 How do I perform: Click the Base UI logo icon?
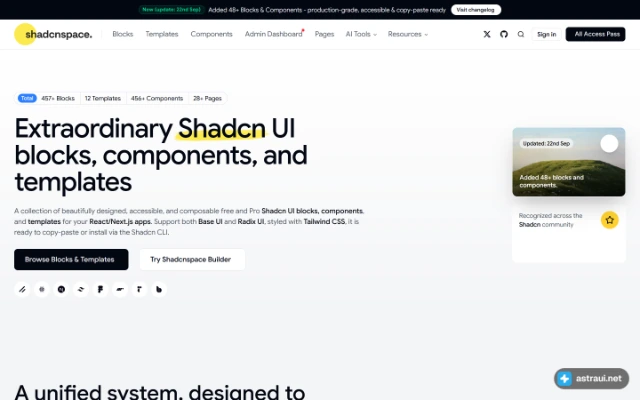click(x=159, y=289)
